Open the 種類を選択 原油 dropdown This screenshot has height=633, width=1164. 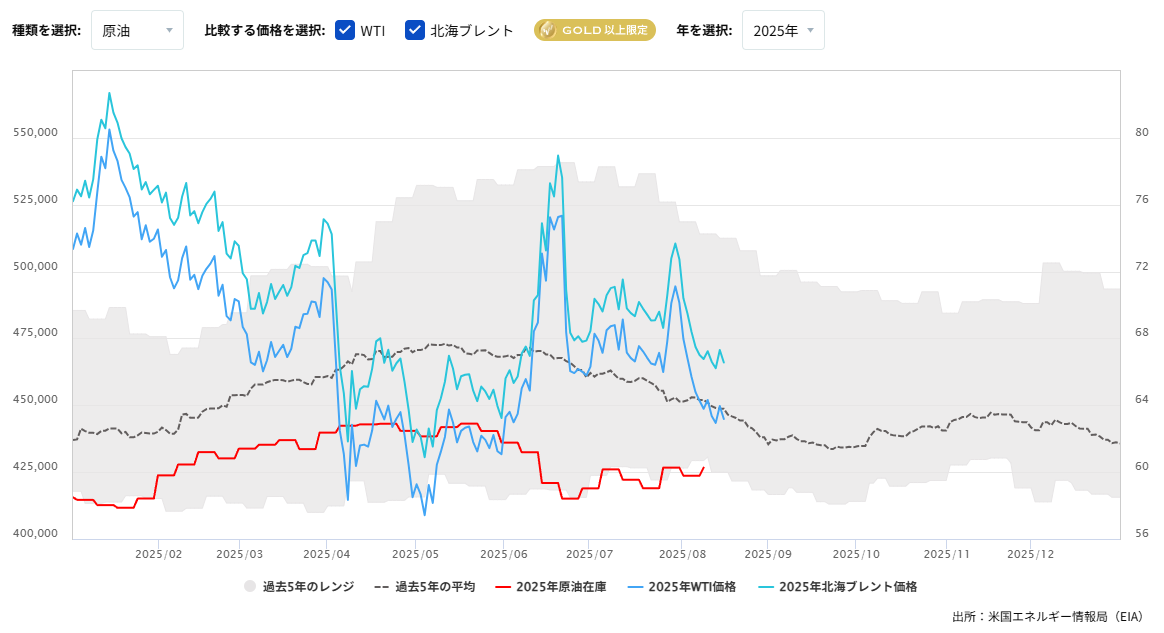pos(137,30)
